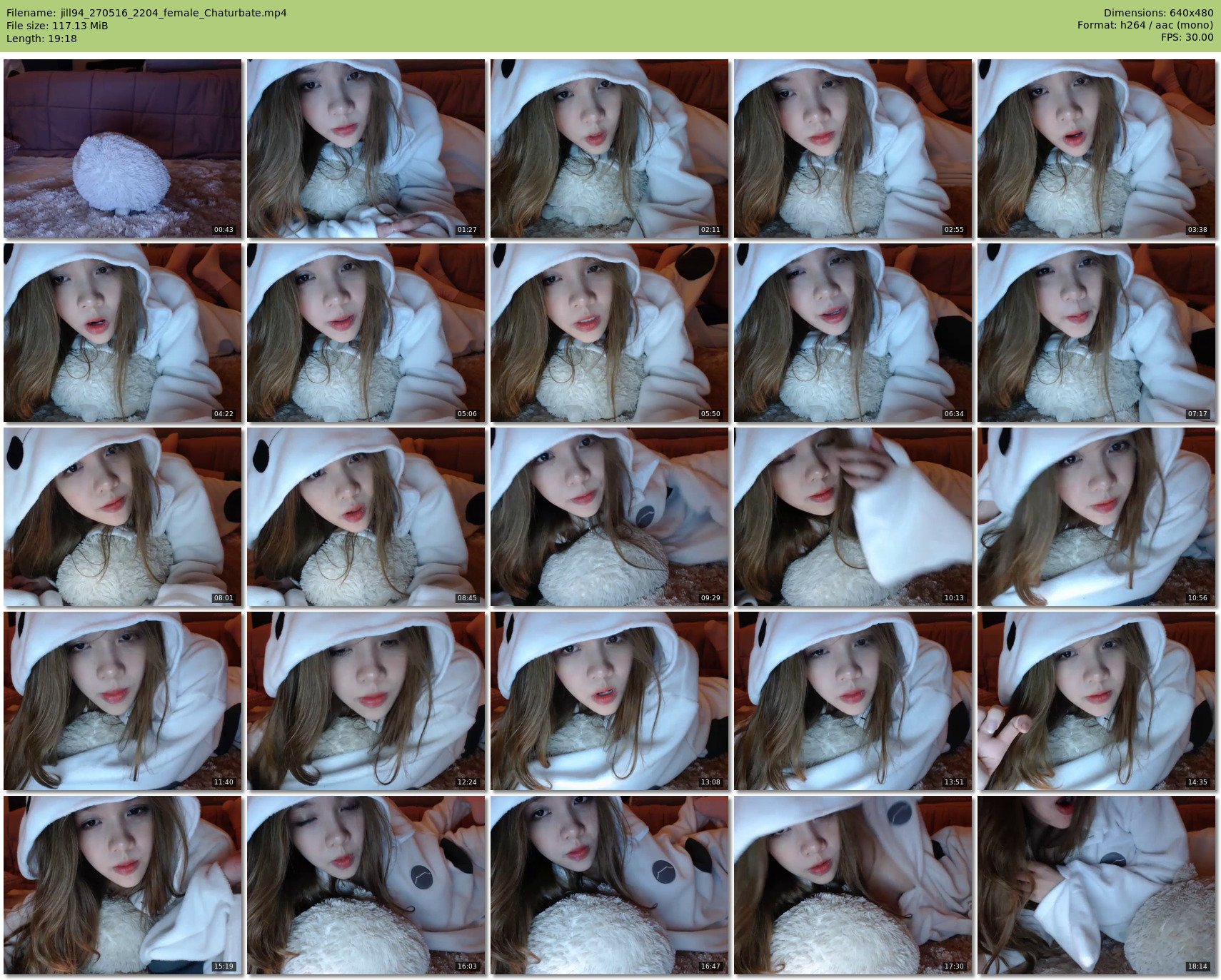Viewport: 1221px width, 980px height.
Task: Pick the frame stamped 10:56
Action: pyautogui.click(x=1097, y=517)
